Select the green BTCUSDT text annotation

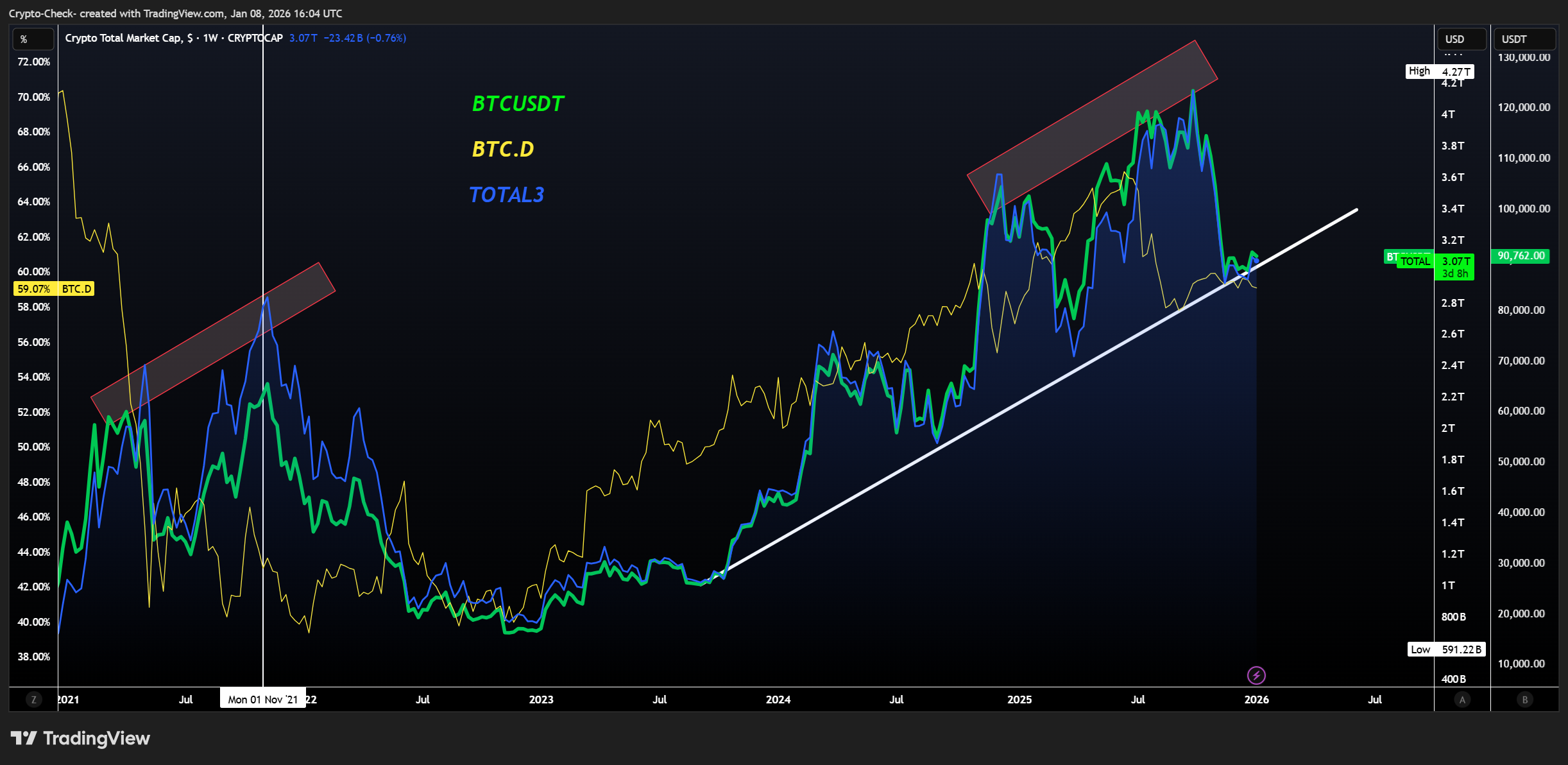[518, 104]
